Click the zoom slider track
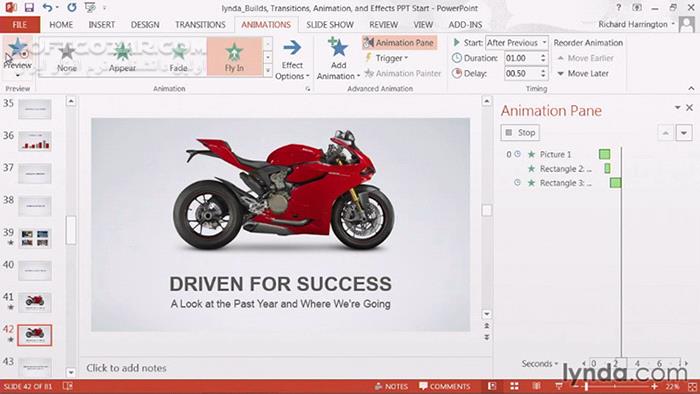 coord(615,386)
